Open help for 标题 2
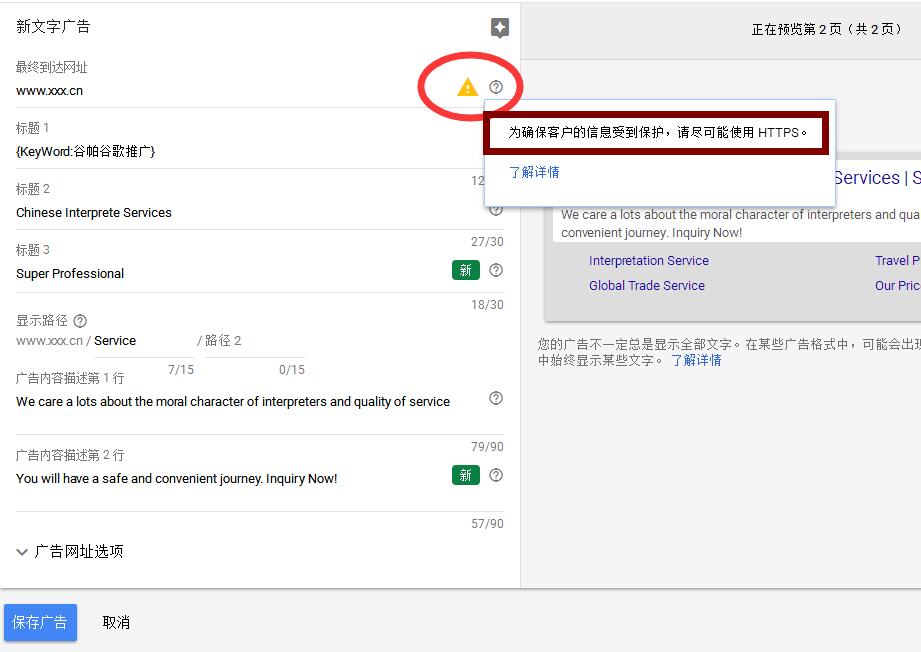The width and height of the screenshot is (921, 652). [496, 209]
